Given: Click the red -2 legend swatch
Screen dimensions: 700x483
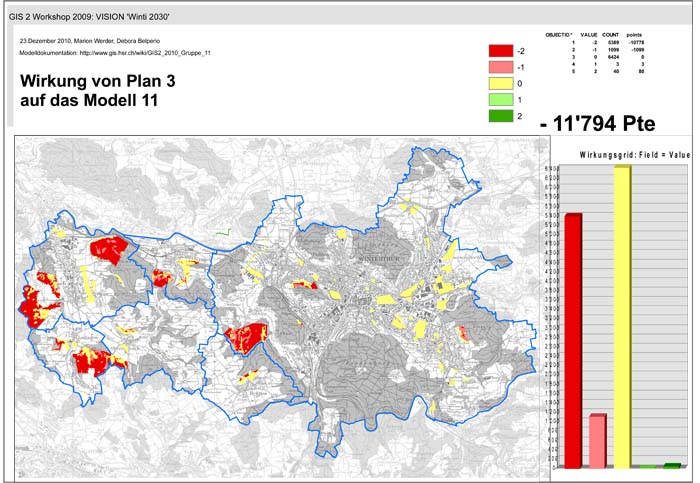Looking at the screenshot, I should tap(499, 50).
